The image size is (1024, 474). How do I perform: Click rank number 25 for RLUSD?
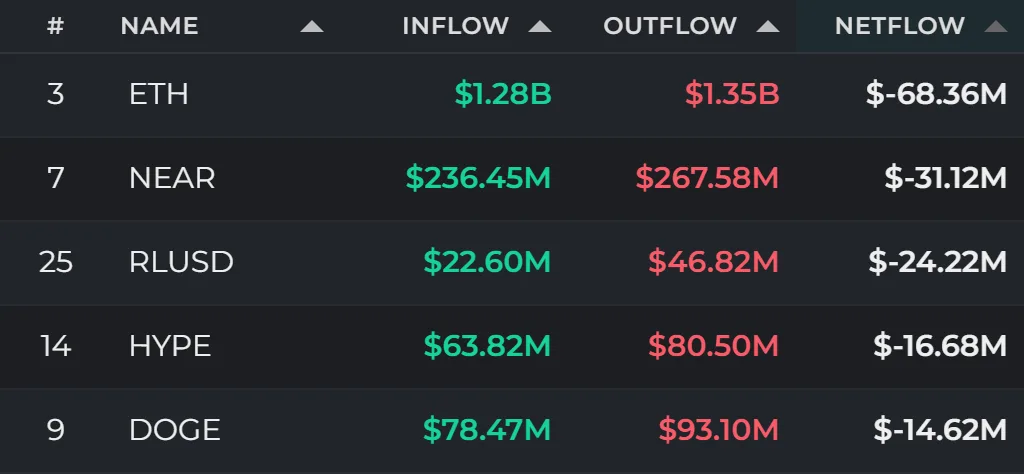56,262
